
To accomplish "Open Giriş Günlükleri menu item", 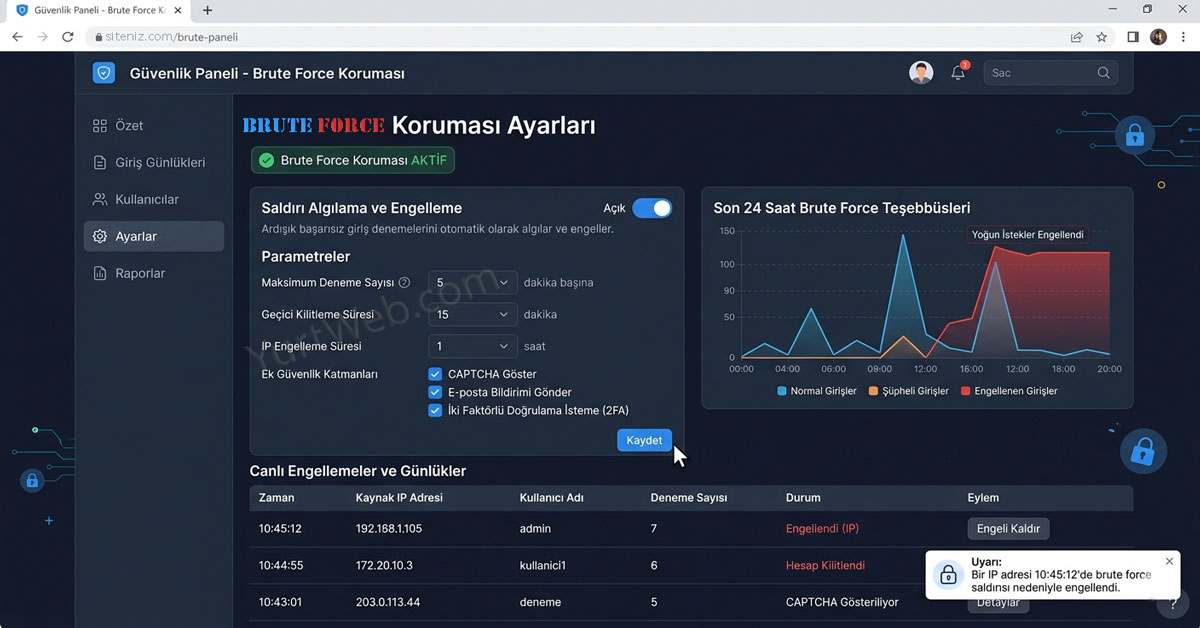I will tap(154, 163).
